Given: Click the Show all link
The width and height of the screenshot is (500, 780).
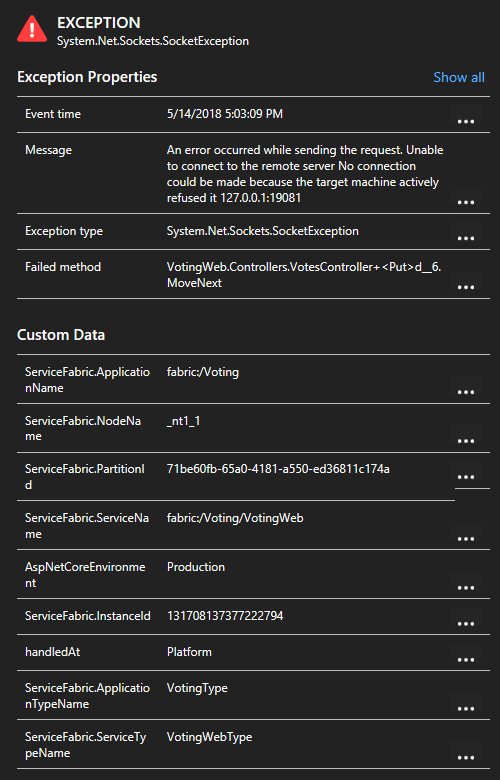Looking at the screenshot, I should pos(459,78).
